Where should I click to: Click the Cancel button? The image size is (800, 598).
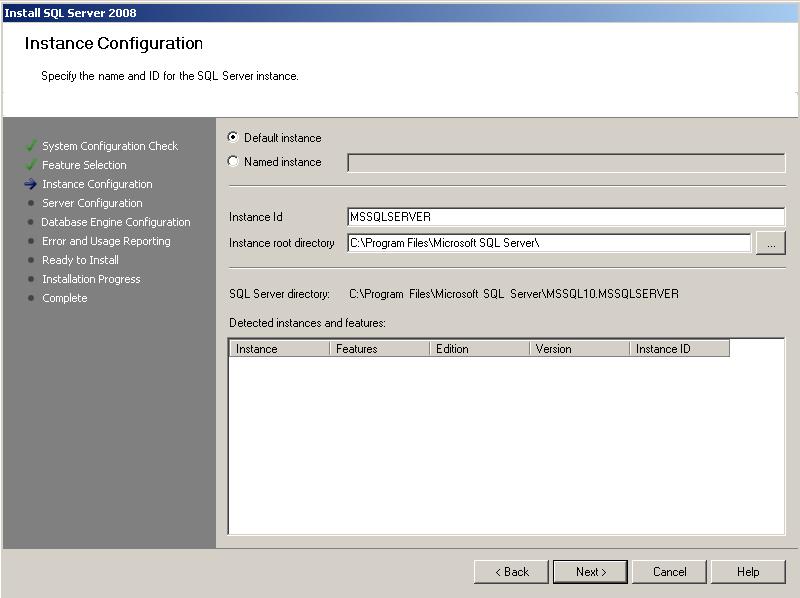pos(669,572)
